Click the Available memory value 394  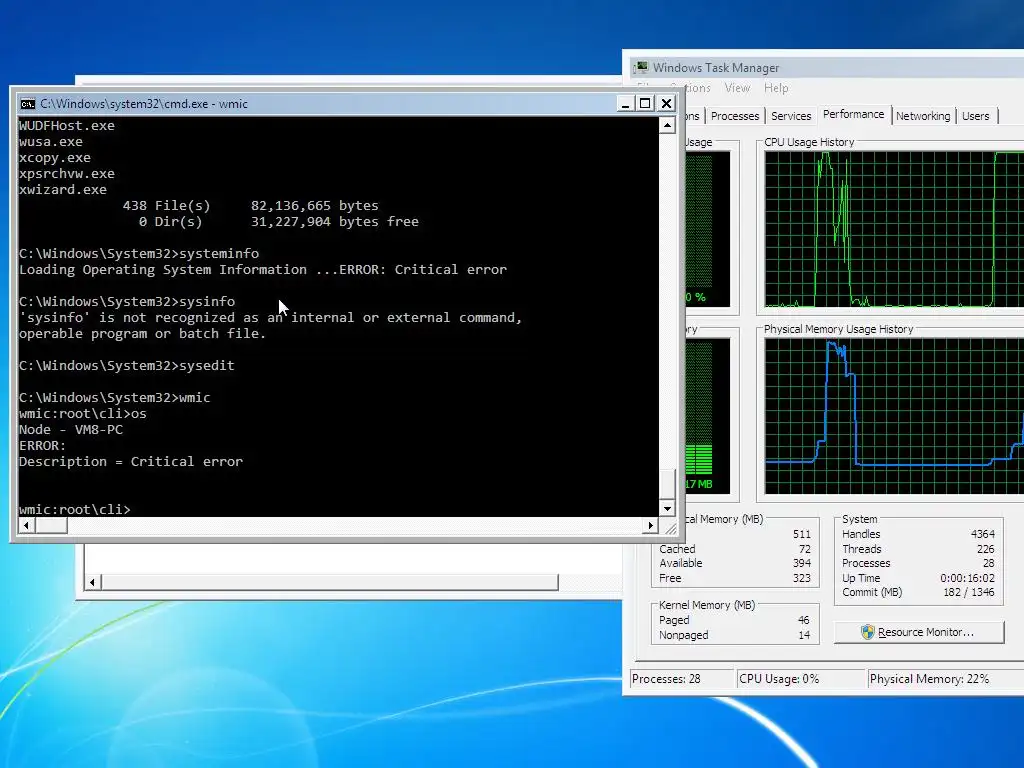pyautogui.click(x=801, y=564)
